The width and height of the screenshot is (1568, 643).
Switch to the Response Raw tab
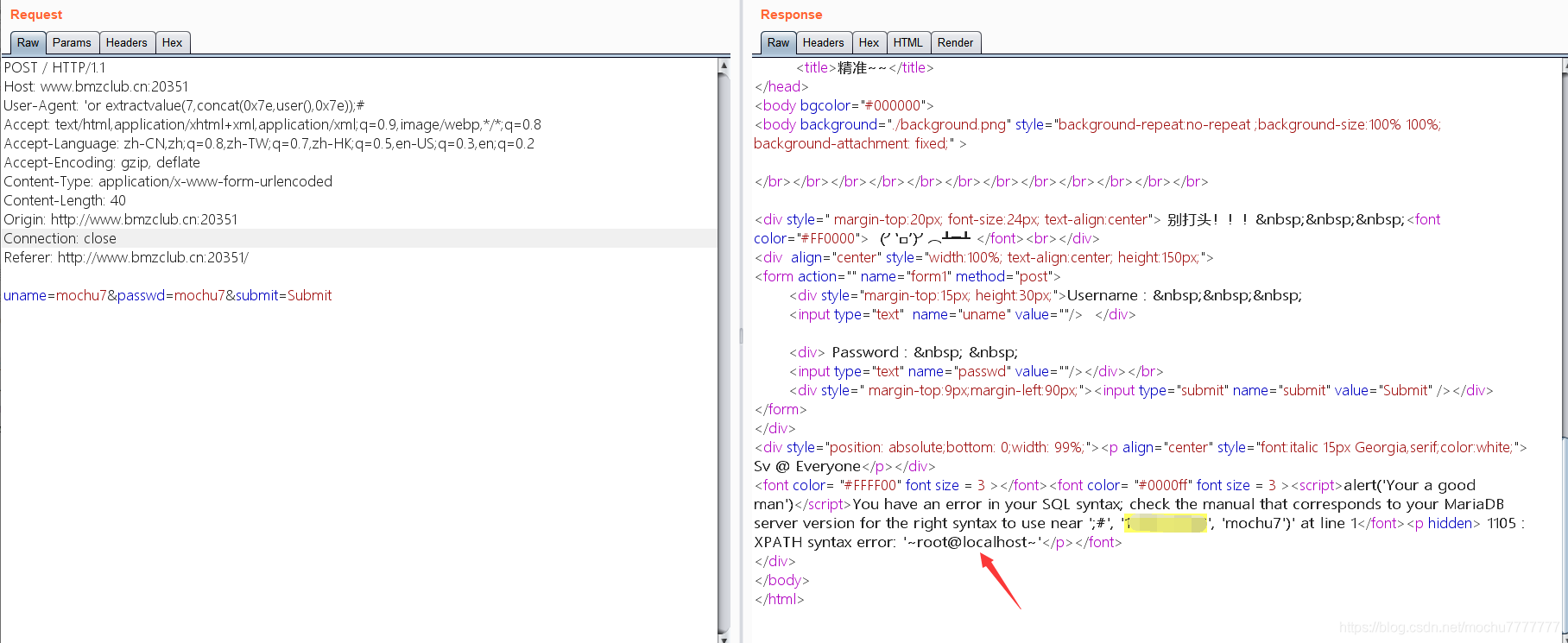pyautogui.click(x=778, y=42)
